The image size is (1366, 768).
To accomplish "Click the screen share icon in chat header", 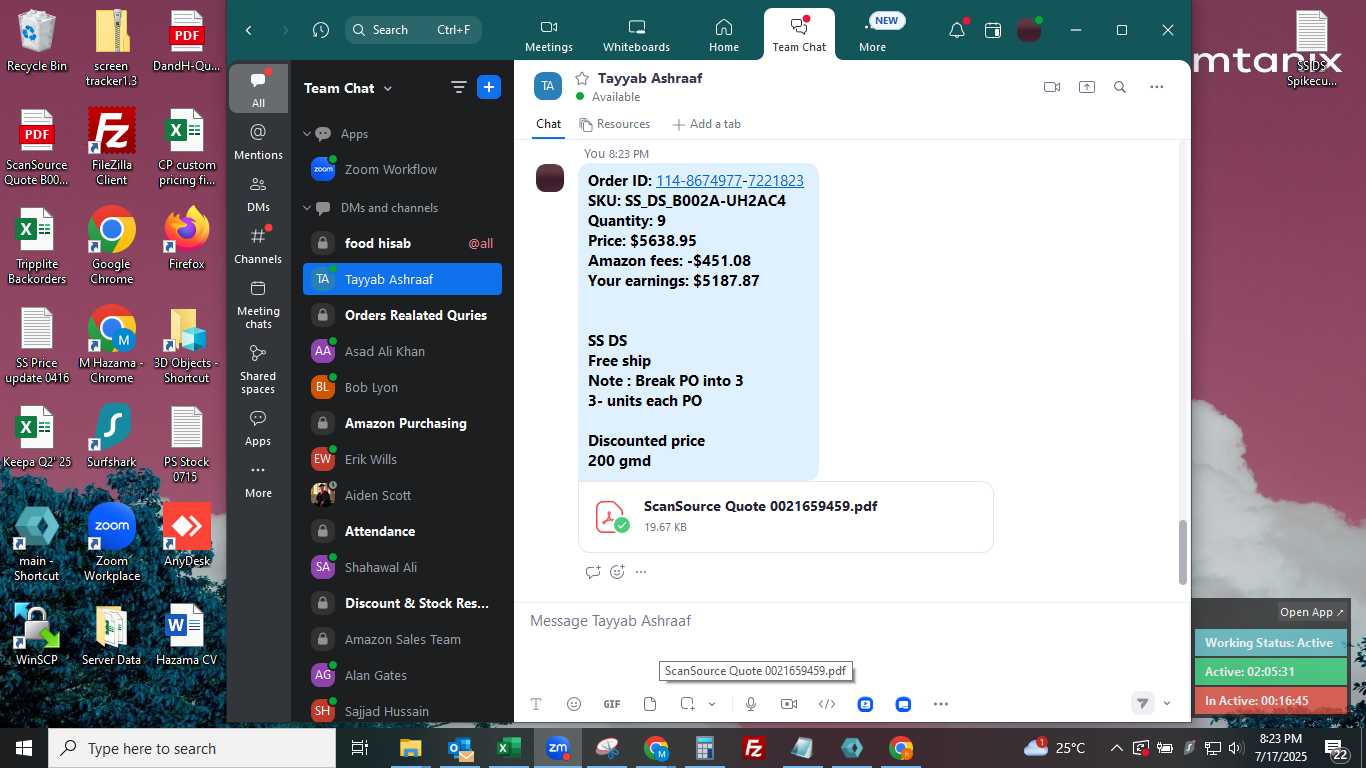I will 1087,87.
